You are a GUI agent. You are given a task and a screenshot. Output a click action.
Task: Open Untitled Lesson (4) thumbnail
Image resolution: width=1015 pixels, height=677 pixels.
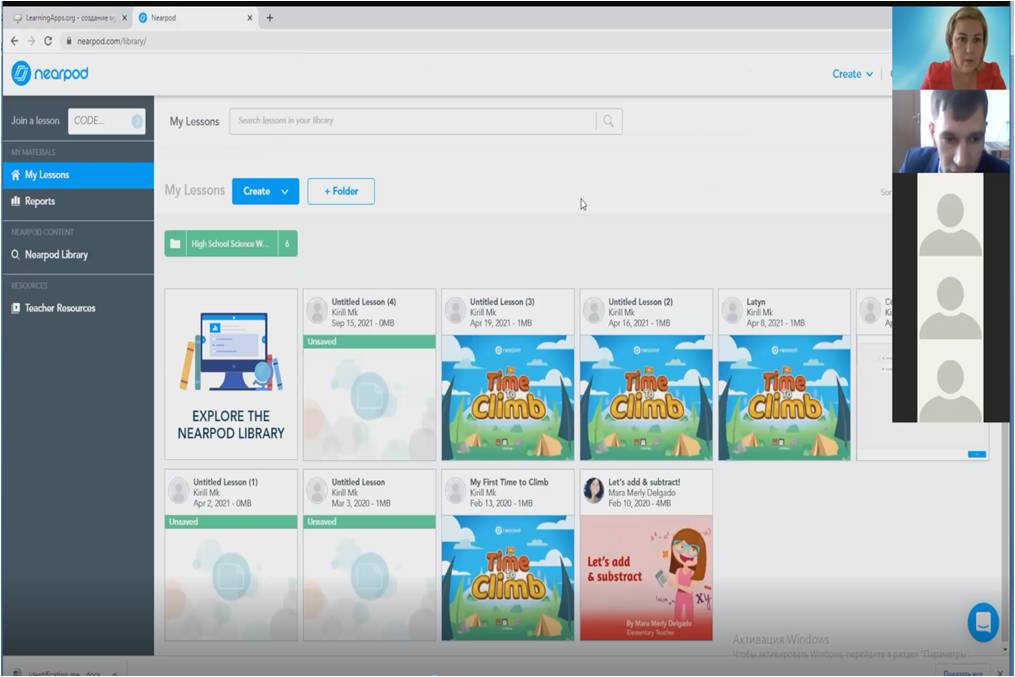click(370, 397)
